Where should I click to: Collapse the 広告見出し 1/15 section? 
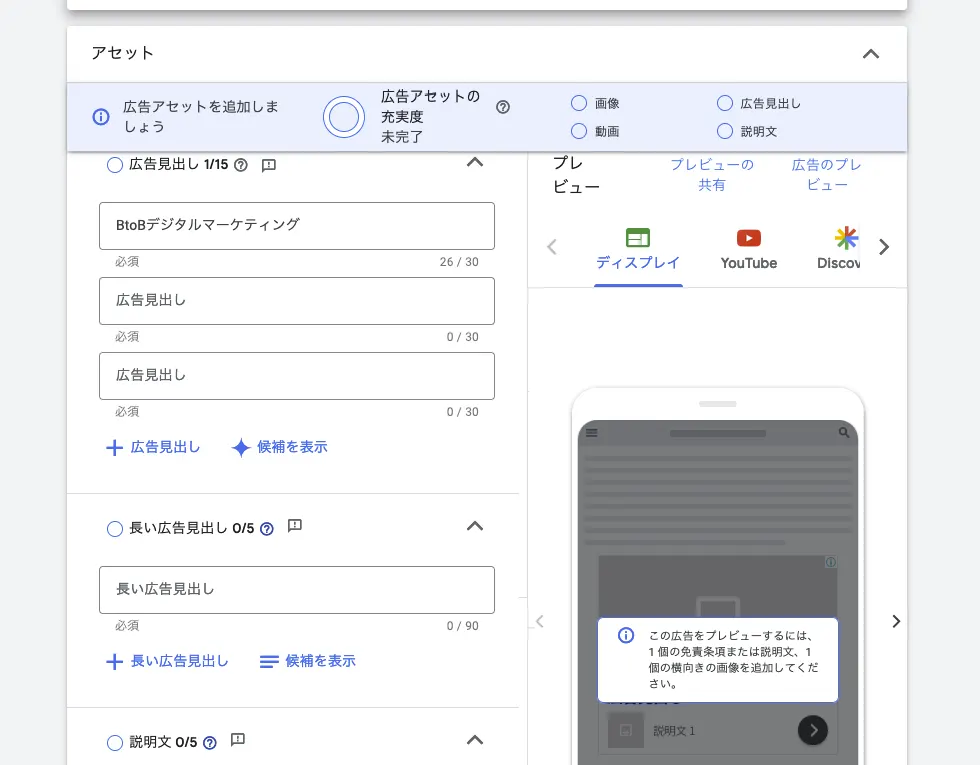coord(475,162)
